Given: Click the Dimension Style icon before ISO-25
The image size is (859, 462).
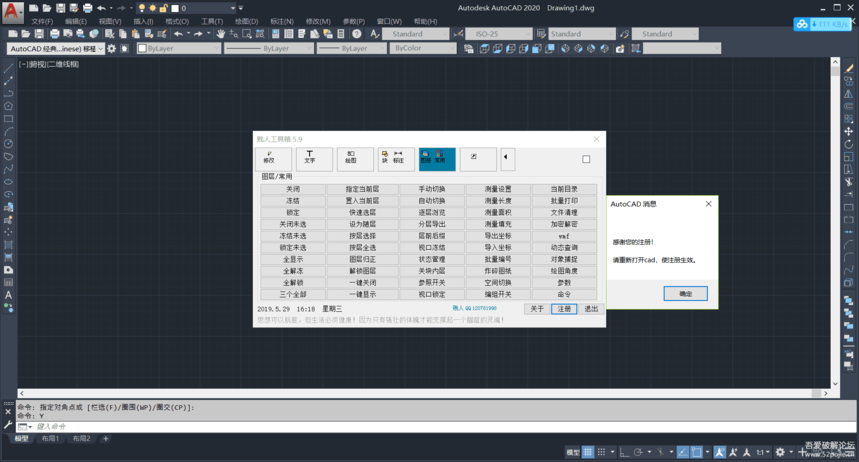Looking at the screenshot, I should (x=459, y=34).
